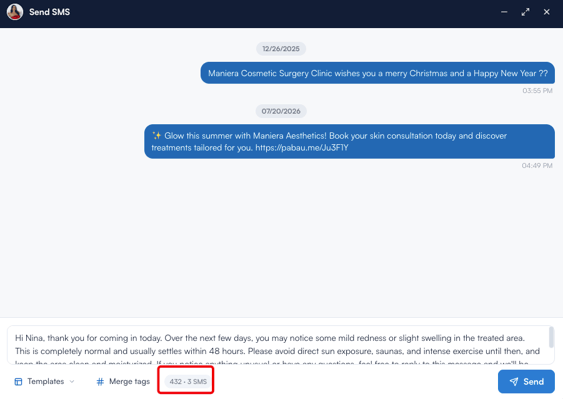This screenshot has width=563, height=399.
Task: Click the Send SMS title text
Action: coord(50,12)
